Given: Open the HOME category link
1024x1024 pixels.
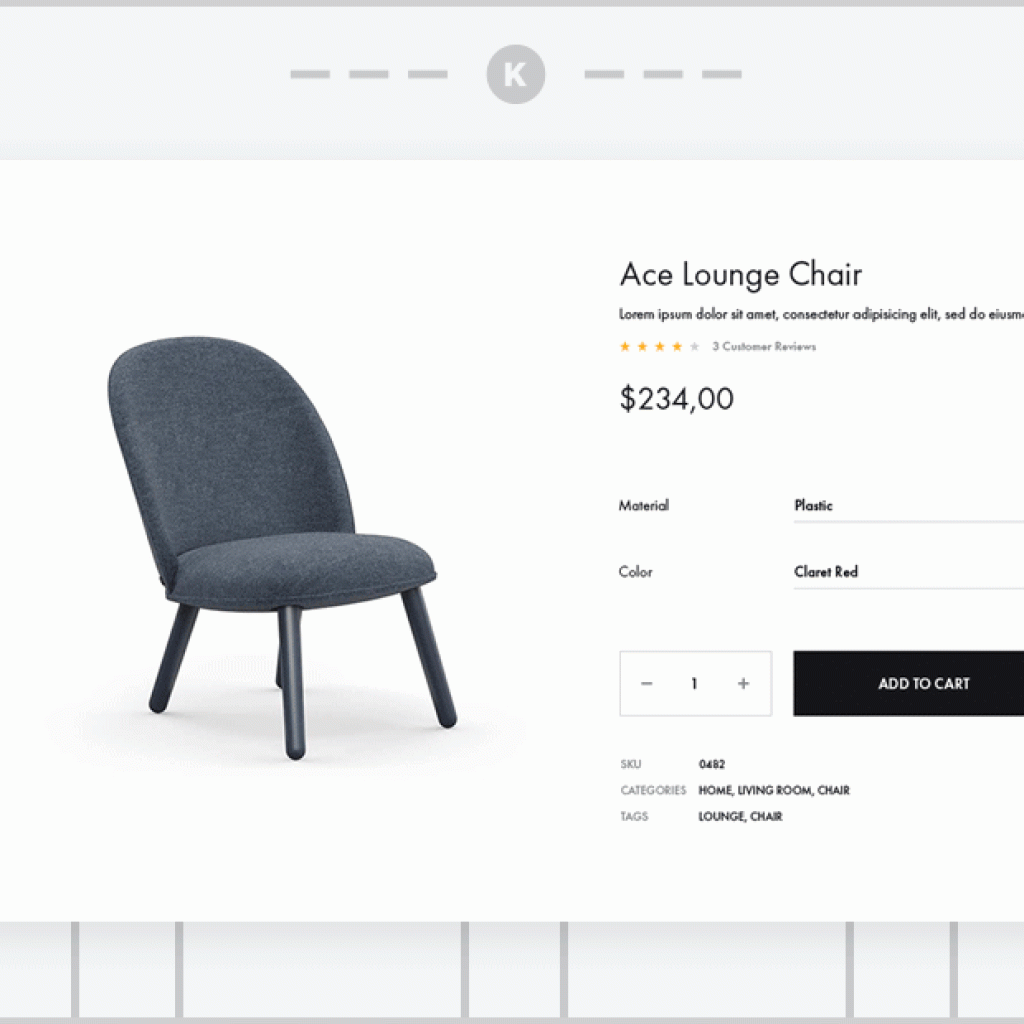Looking at the screenshot, I should pos(716,790).
